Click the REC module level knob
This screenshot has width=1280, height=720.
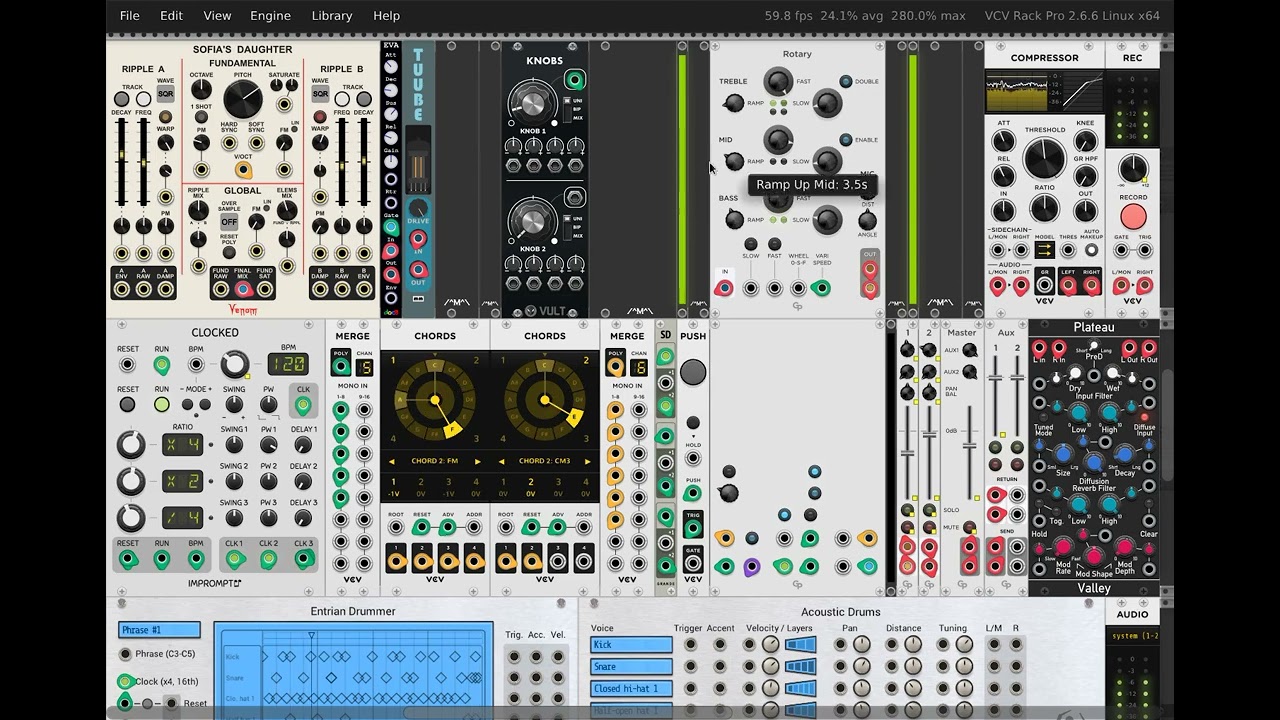tap(1133, 168)
